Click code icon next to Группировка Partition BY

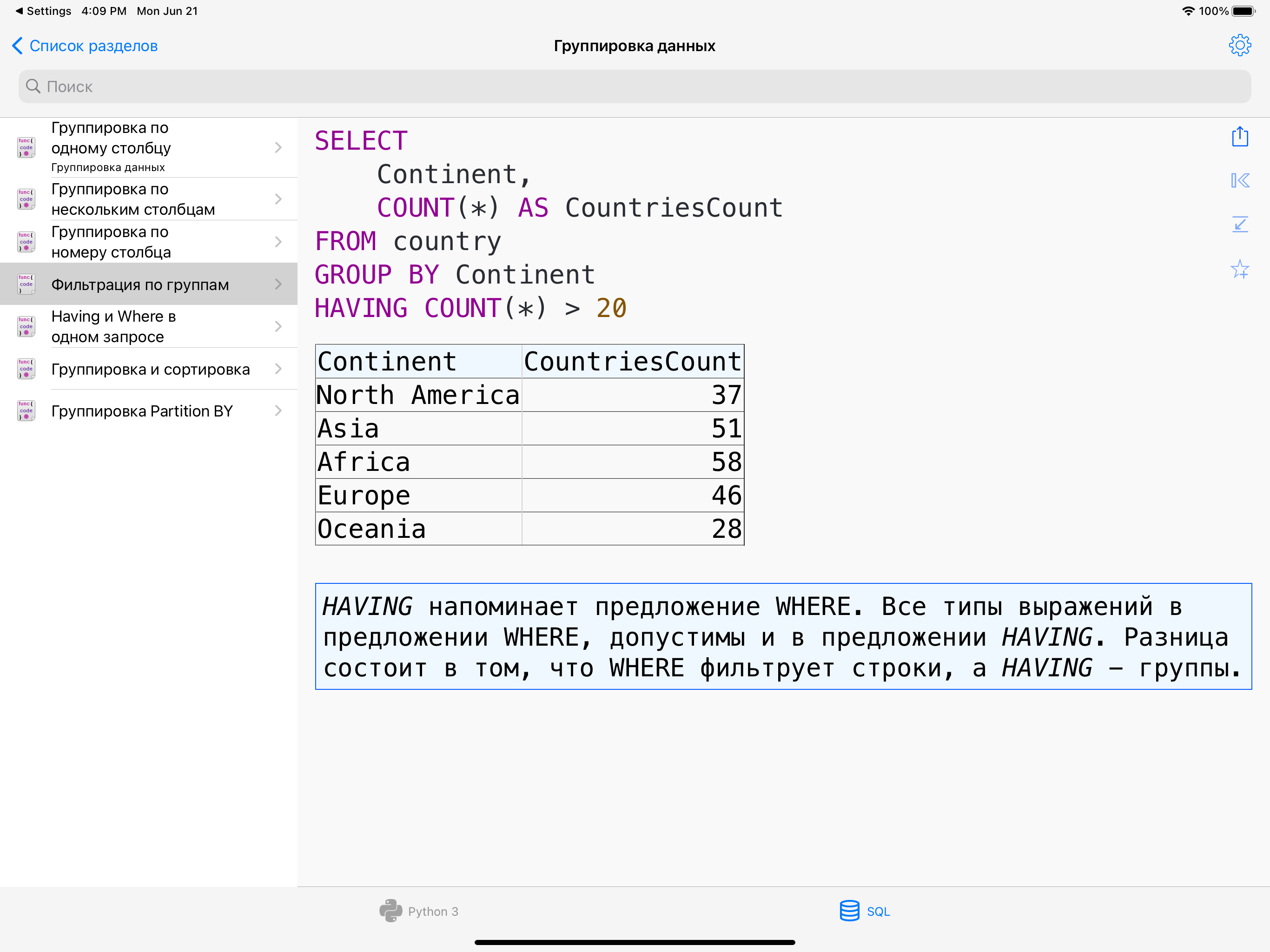coord(26,410)
